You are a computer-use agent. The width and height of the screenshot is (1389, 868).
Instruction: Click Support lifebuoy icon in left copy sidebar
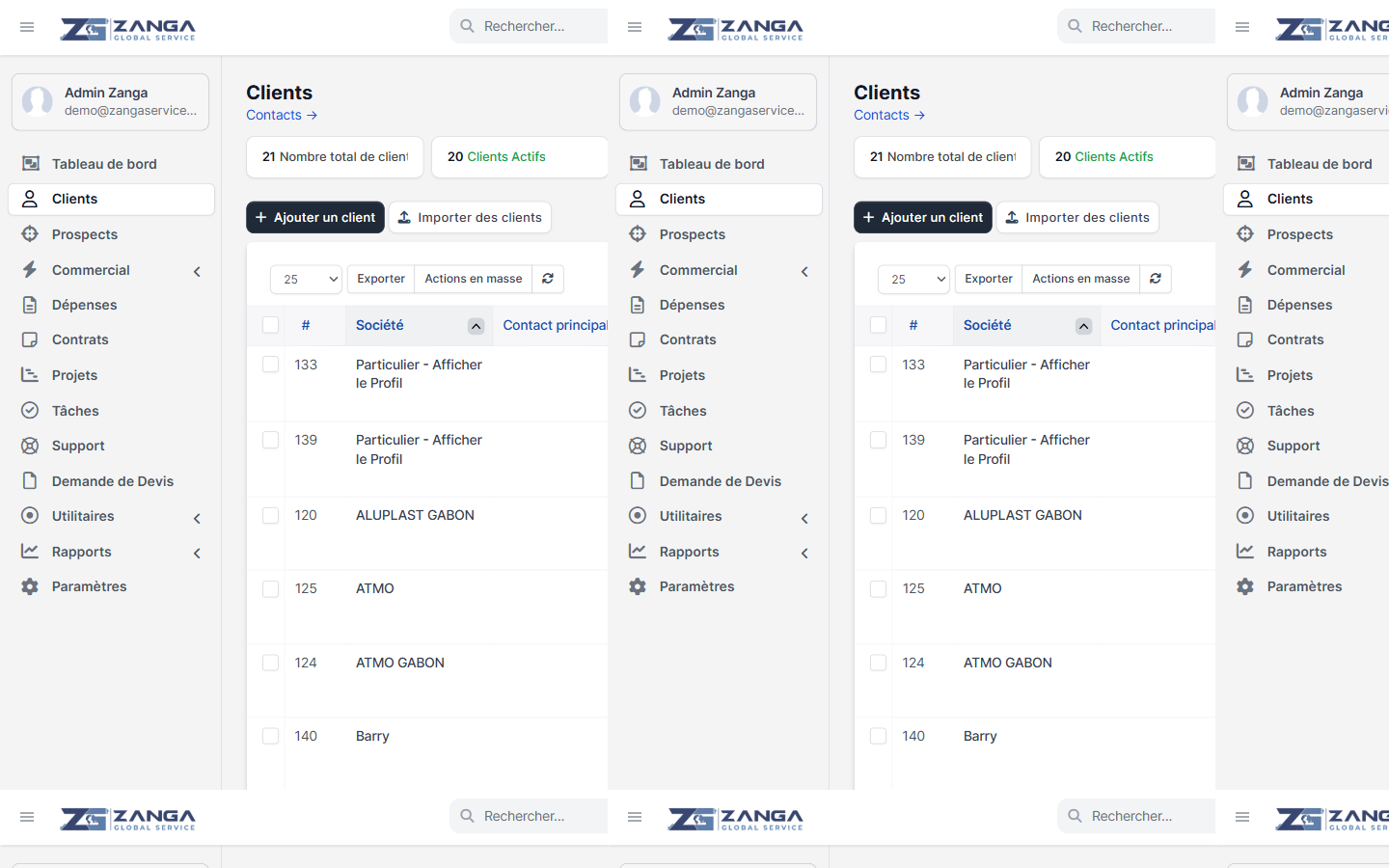click(30, 446)
